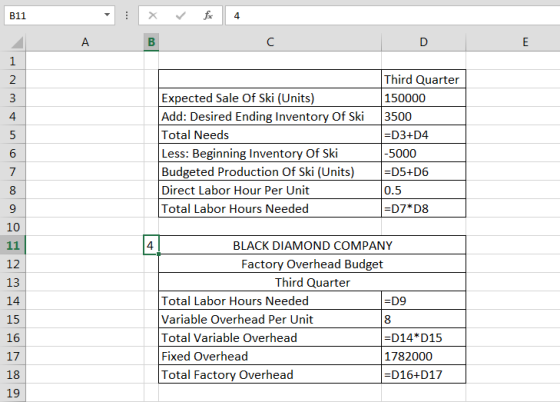Expand the Name Box dropdown arrow
The width and height of the screenshot is (560, 402).
[x=107, y=15]
